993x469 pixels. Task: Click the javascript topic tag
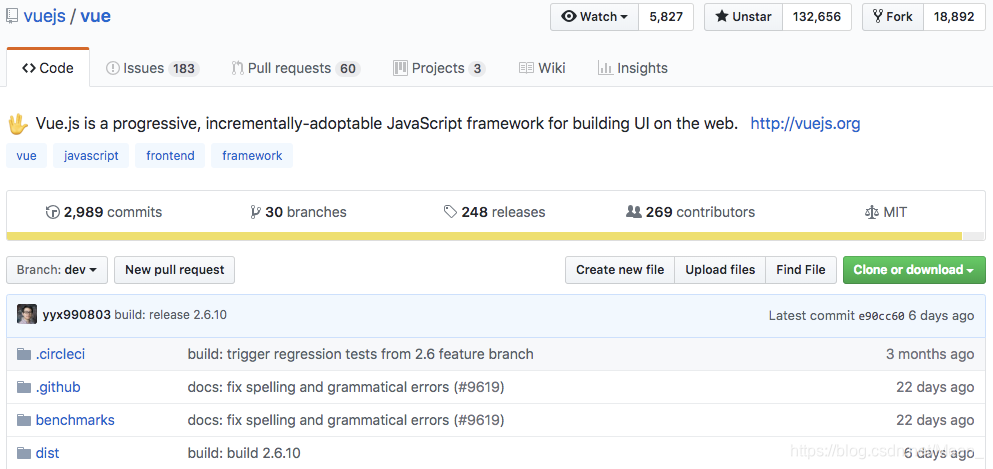(91, 156)
